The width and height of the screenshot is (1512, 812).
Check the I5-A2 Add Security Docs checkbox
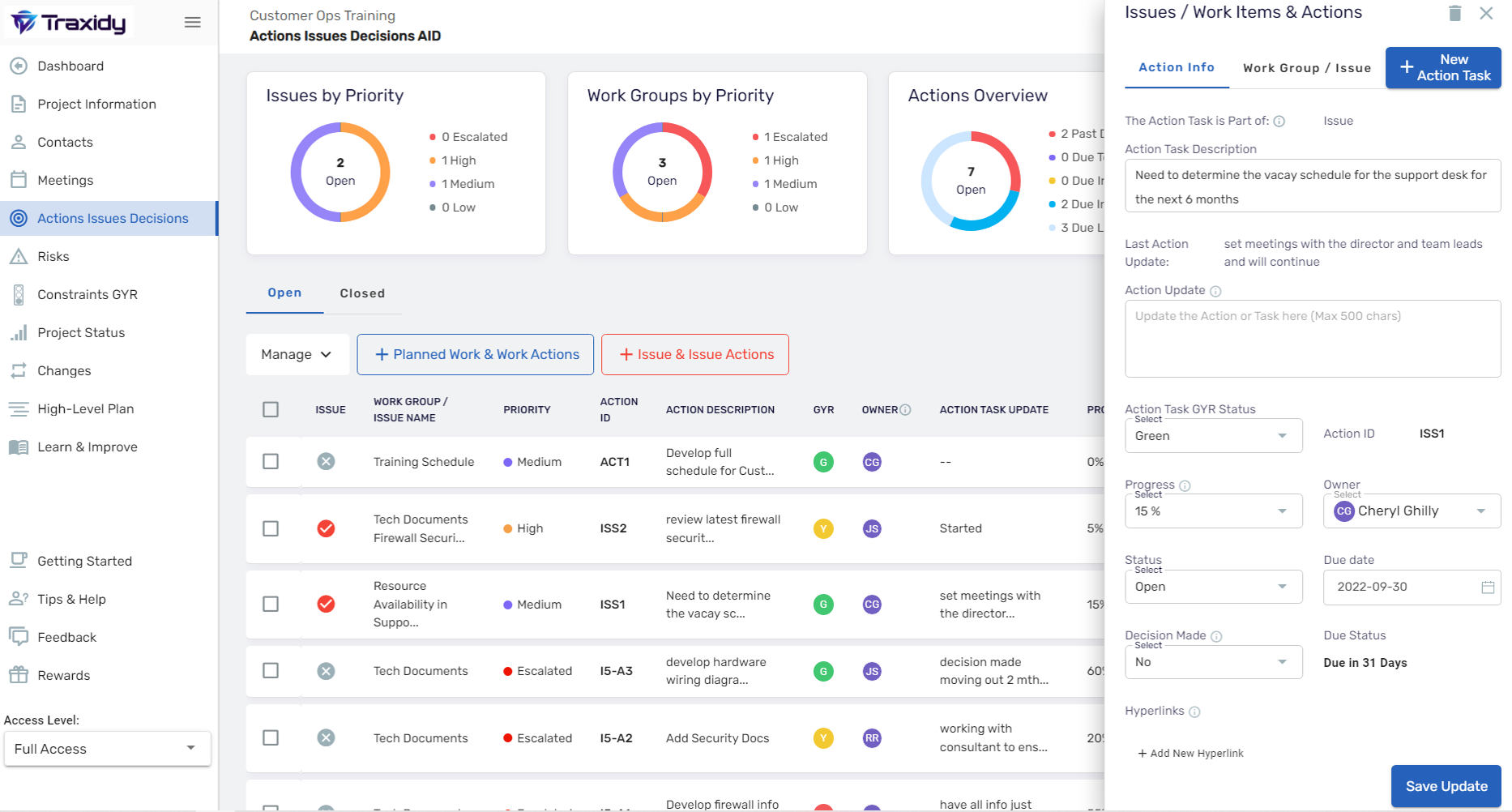(x=271, y=737)
